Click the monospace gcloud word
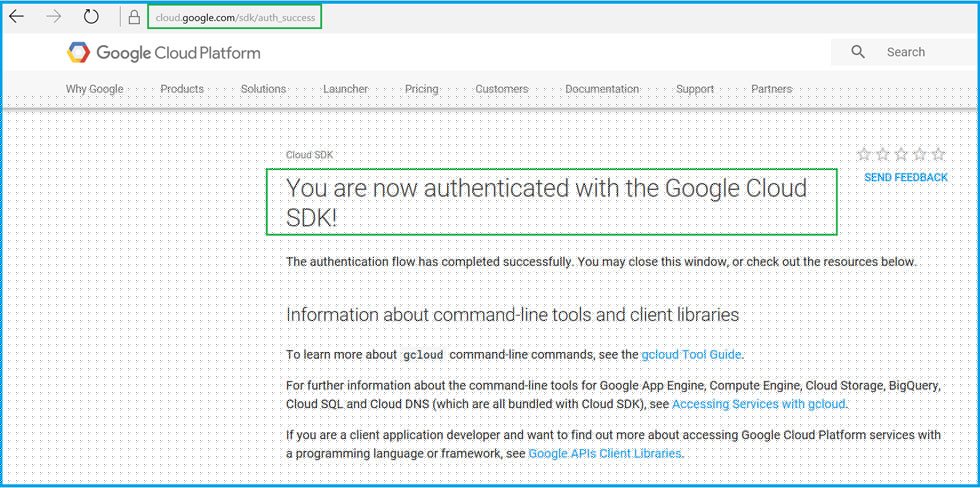 [423, 356]
